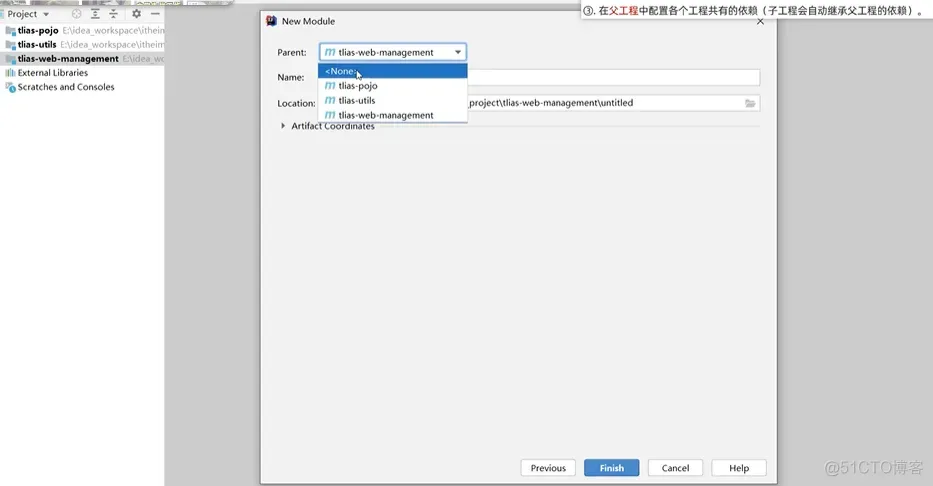Choose tlias-utils from the Parent dropdown list
This screenshot has height=486, width=933.
click(392, 101)
